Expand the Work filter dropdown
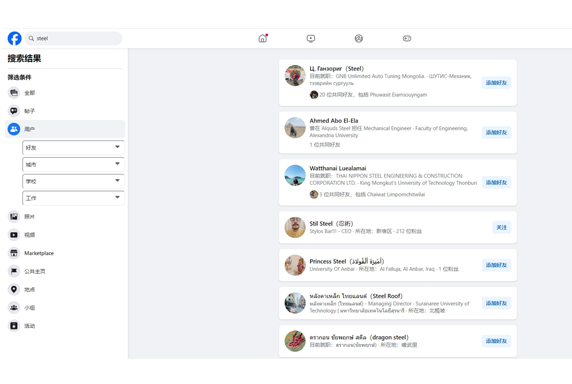The image size is (572, 384). [x=73, y=198]
